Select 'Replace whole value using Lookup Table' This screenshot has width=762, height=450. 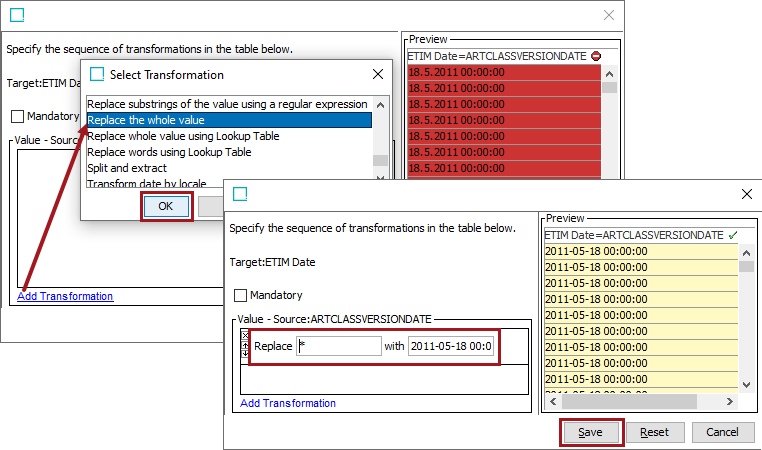[x=183, y=136]
